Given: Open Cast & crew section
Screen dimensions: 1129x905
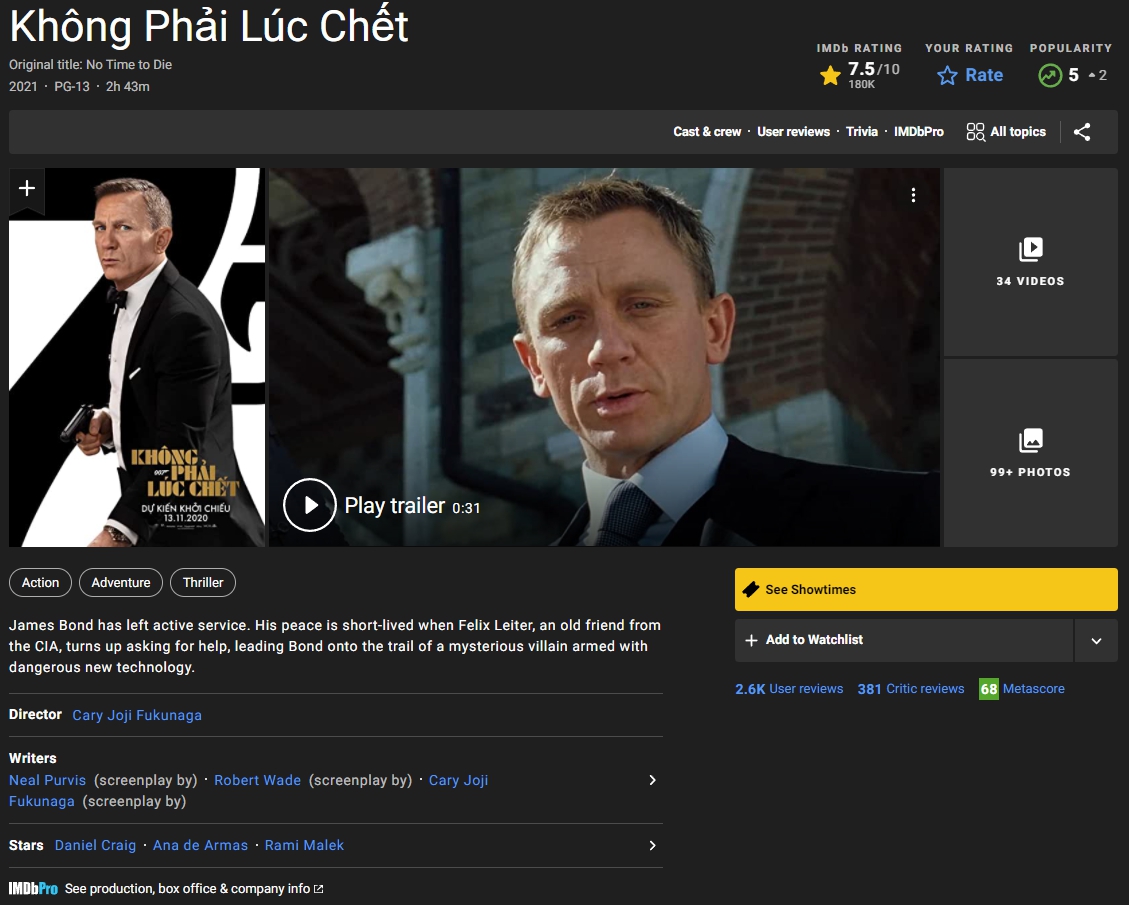Looking at the screenshot, I should click(706, 132).
